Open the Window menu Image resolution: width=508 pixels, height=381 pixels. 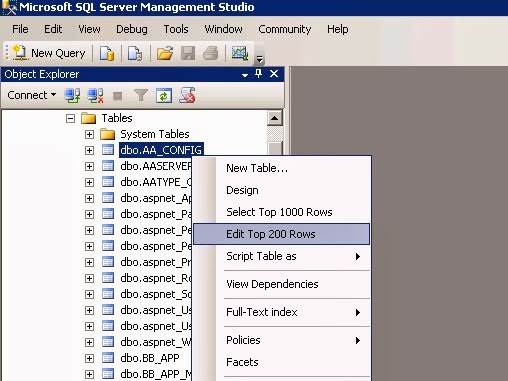(x=223, y=29)
